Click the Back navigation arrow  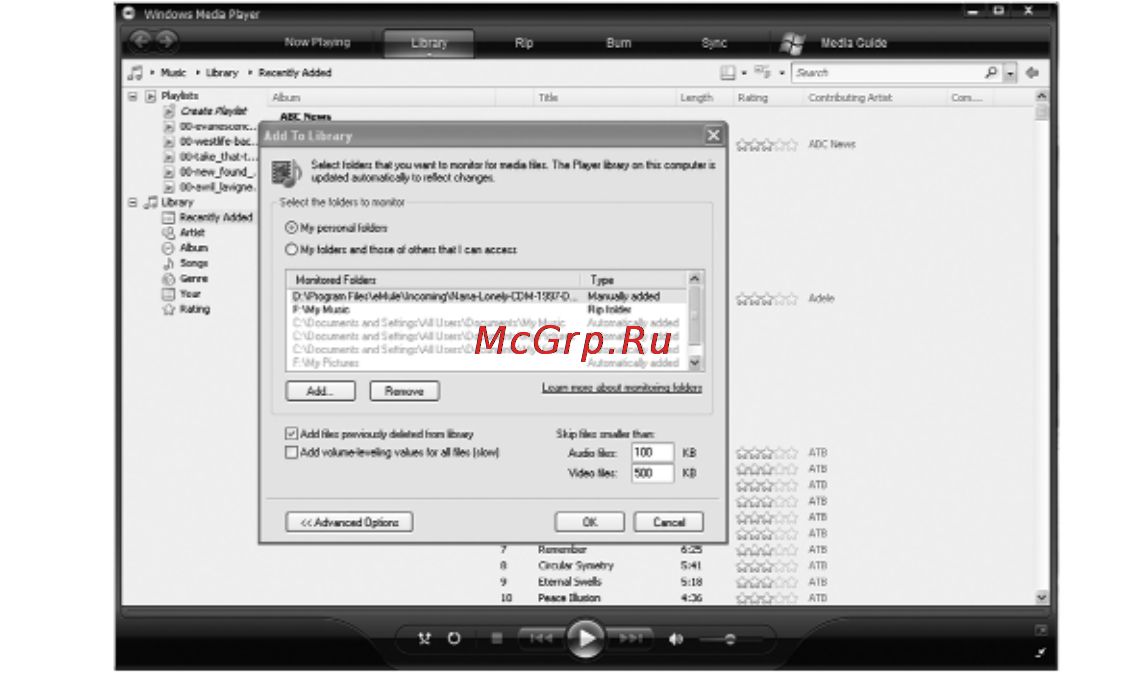click(x=142, y=40)
